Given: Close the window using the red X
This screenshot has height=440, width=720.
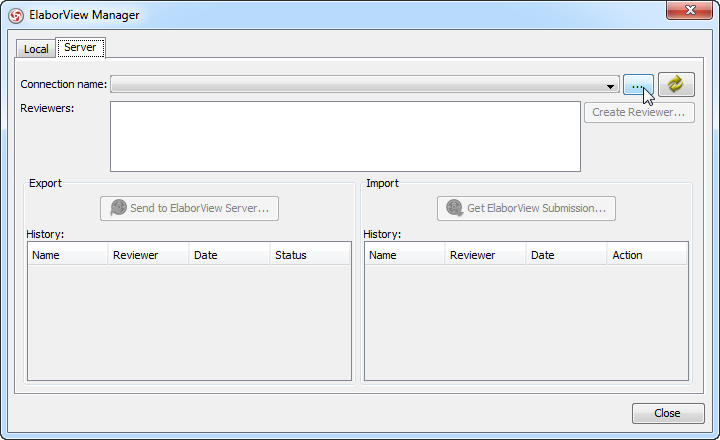Looking at the screenshot, I should point(689,10).
